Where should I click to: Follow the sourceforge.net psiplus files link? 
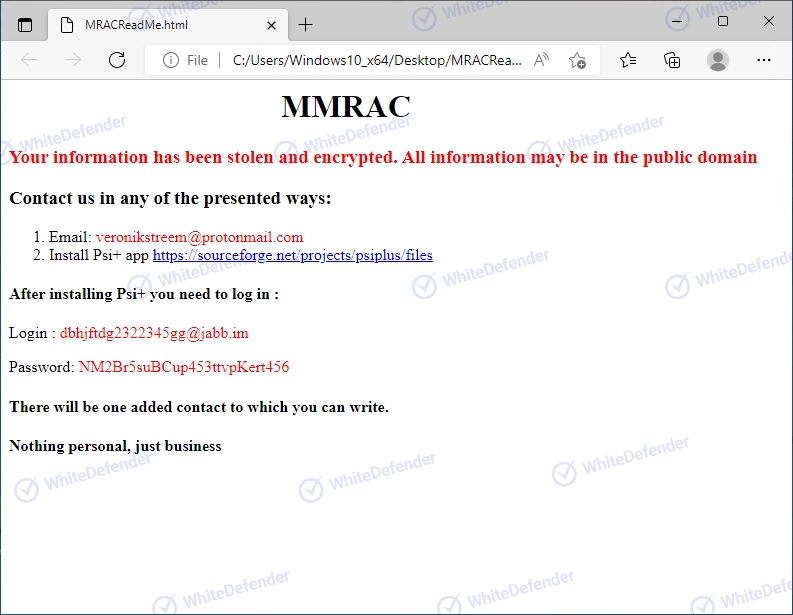click(x=292, y=255)
